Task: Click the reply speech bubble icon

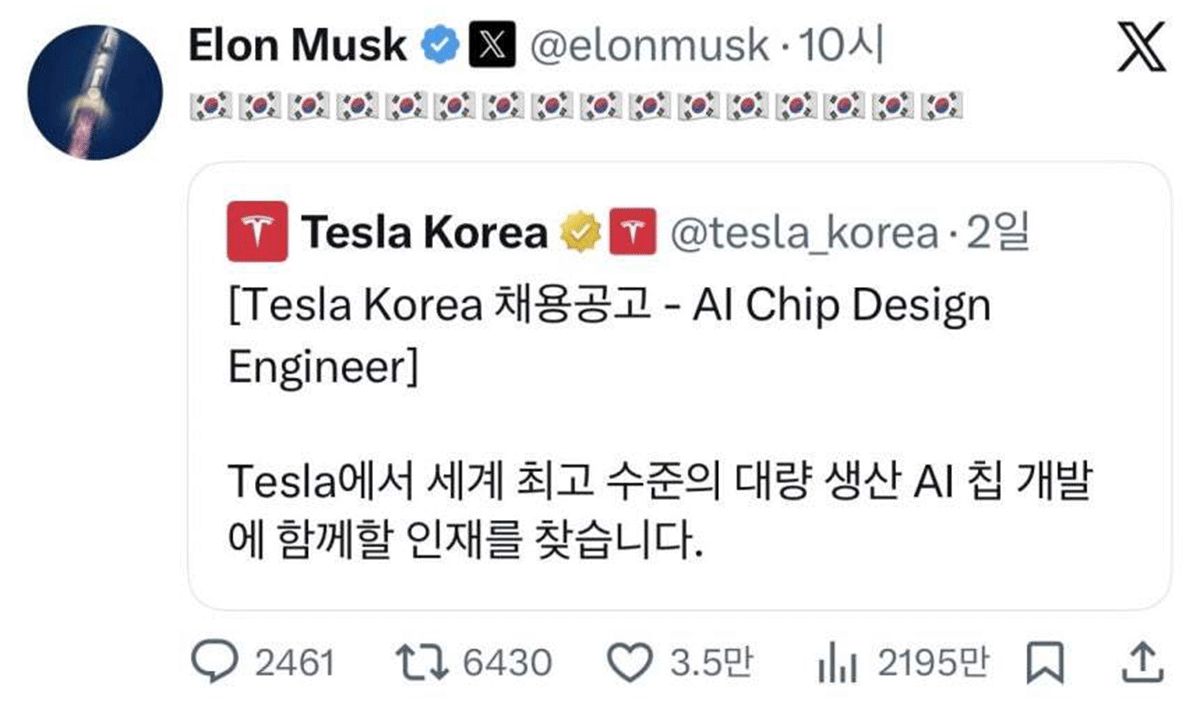Action: click(213, 662)
